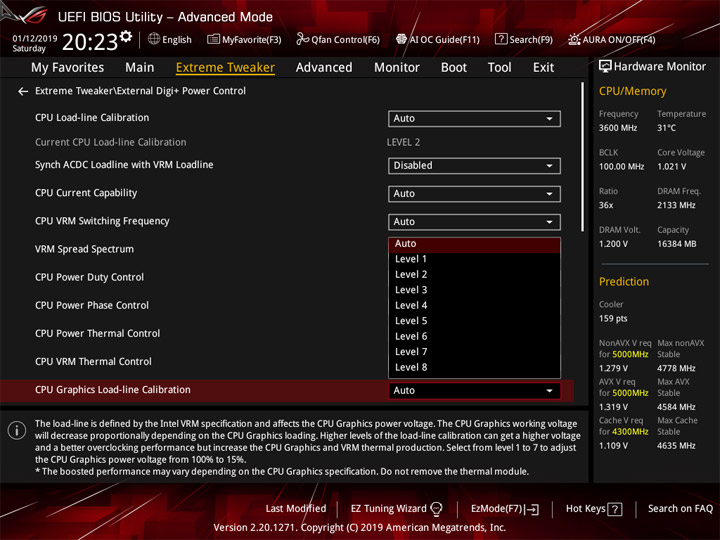Launch AI OC Guide(F11)
The height and width of the screenshot is (540, 720).
pyautogui.click(x=438, y=39)
